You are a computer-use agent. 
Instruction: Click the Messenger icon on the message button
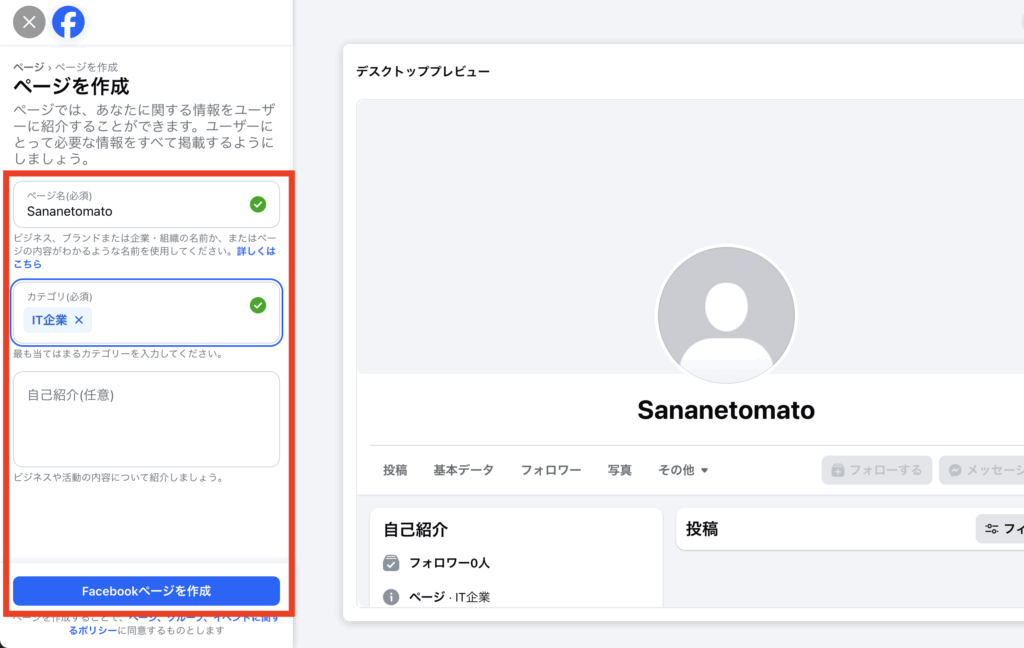[x=955, y=470]
